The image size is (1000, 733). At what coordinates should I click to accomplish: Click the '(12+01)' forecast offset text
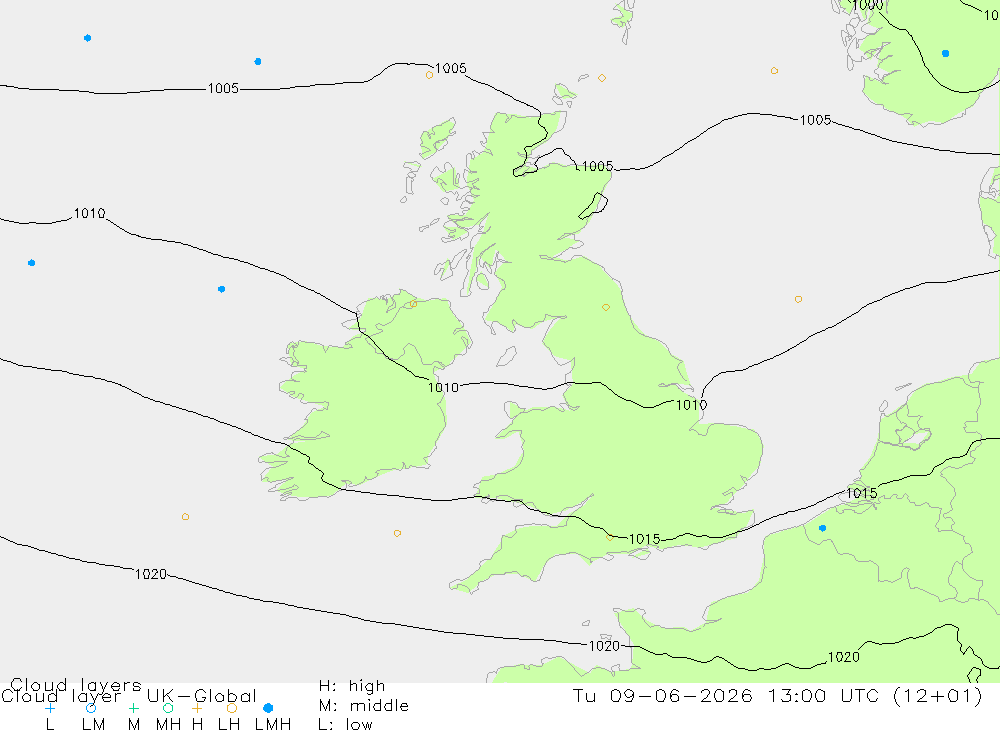[x=938, y=695]
